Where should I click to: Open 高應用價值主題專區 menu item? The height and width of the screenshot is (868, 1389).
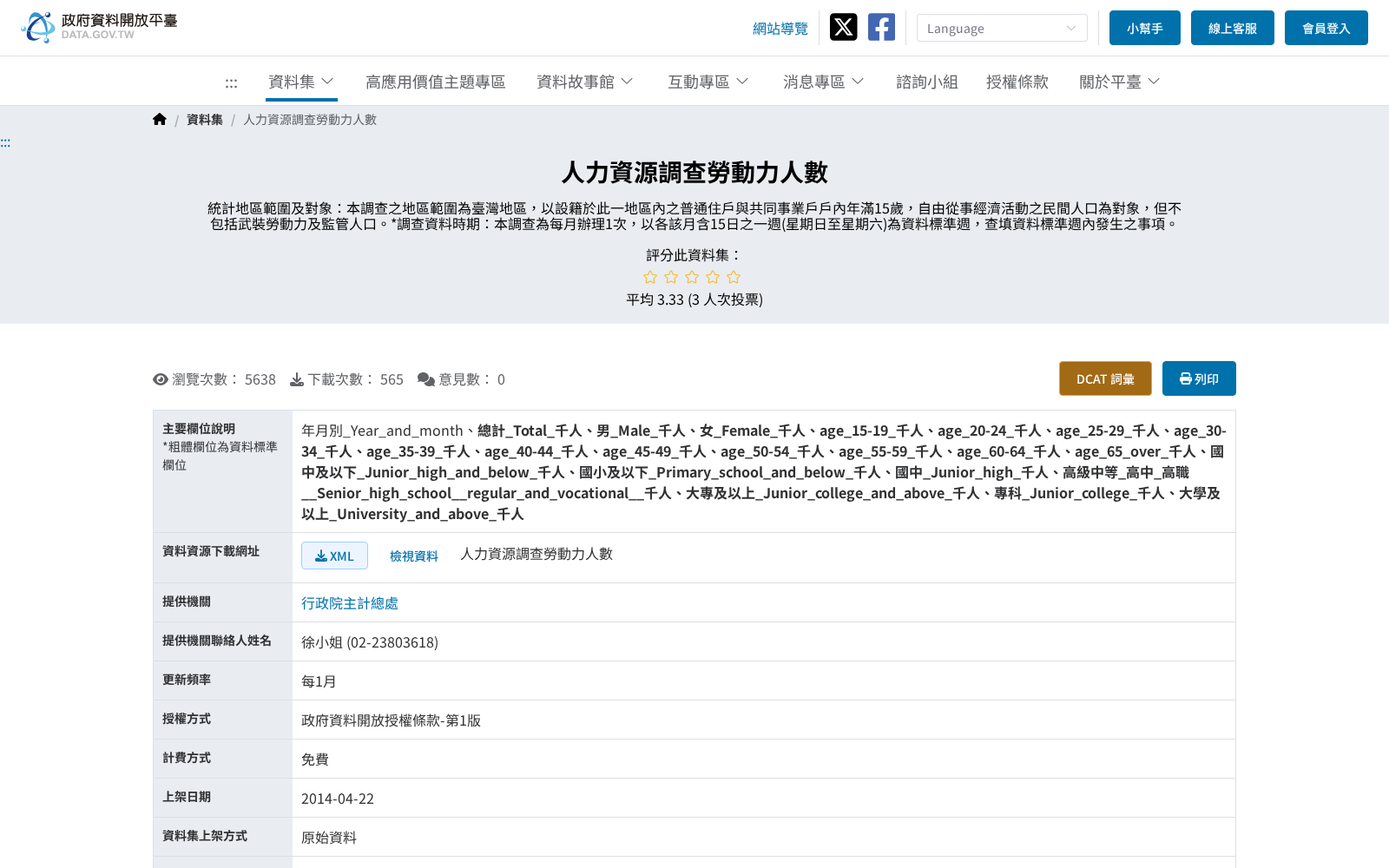click(435, 82)
